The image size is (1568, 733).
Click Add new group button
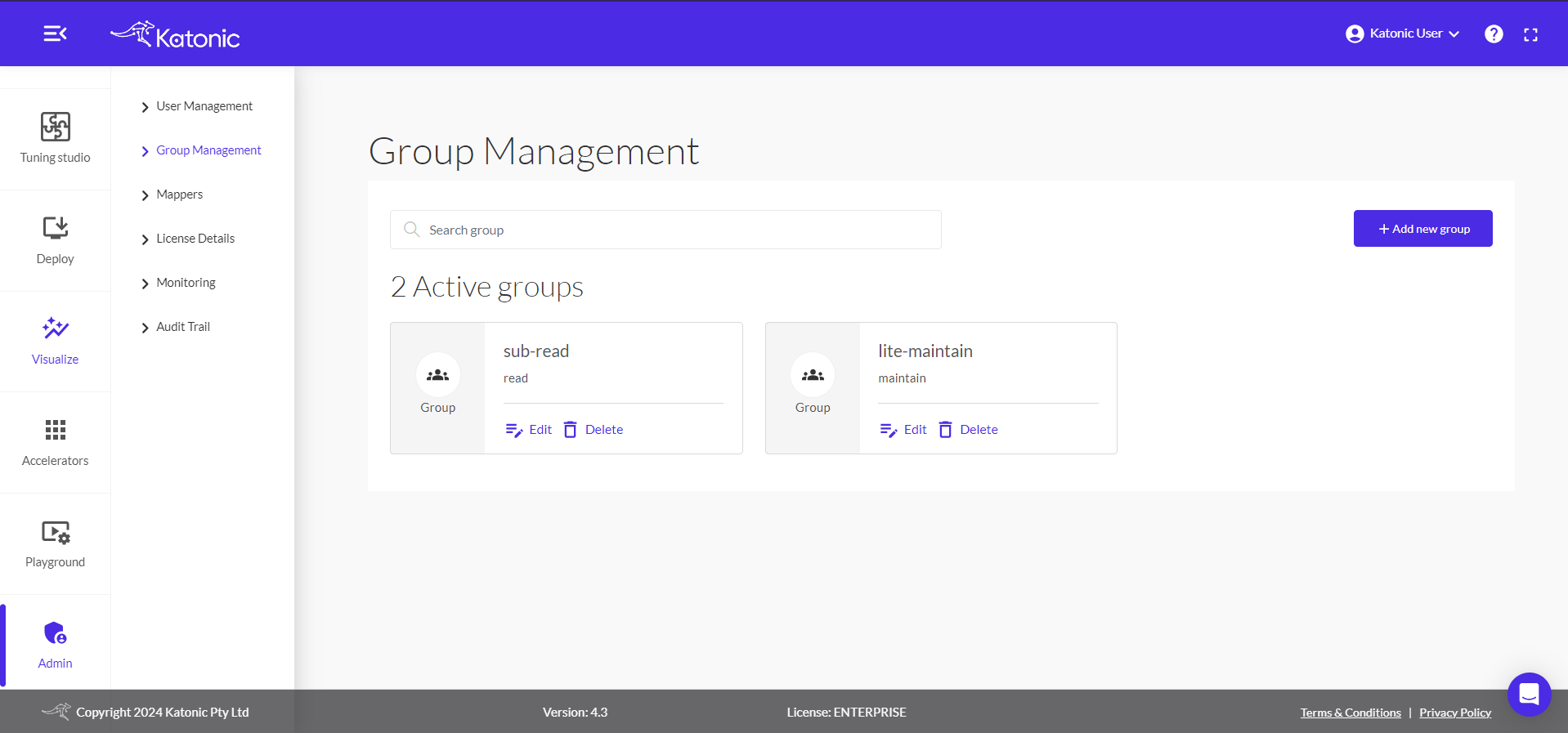[1422, 228]
